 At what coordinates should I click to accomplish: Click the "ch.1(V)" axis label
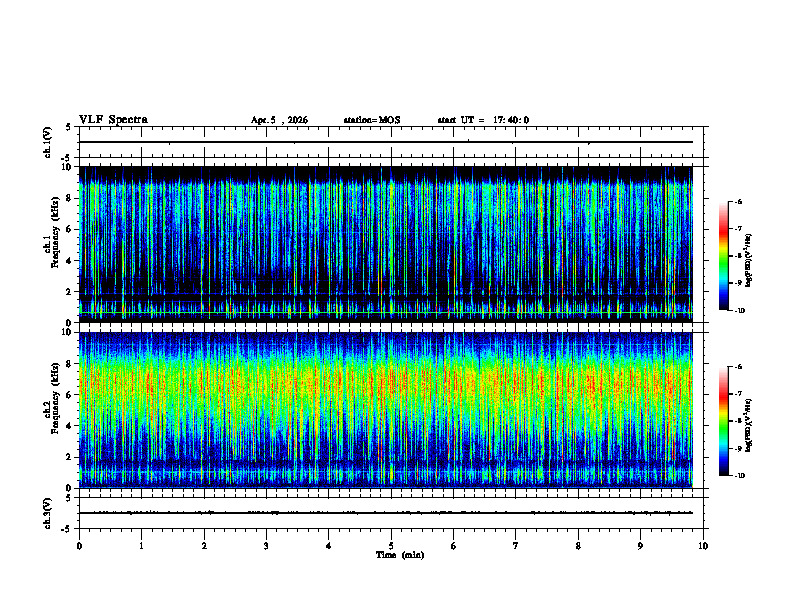point(48,142)
